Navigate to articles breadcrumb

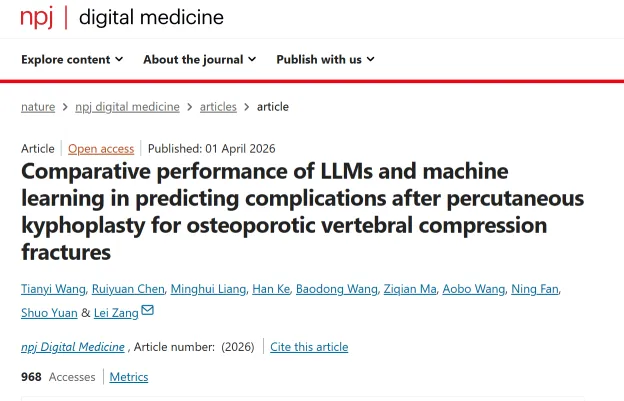[x=218, y=107]
